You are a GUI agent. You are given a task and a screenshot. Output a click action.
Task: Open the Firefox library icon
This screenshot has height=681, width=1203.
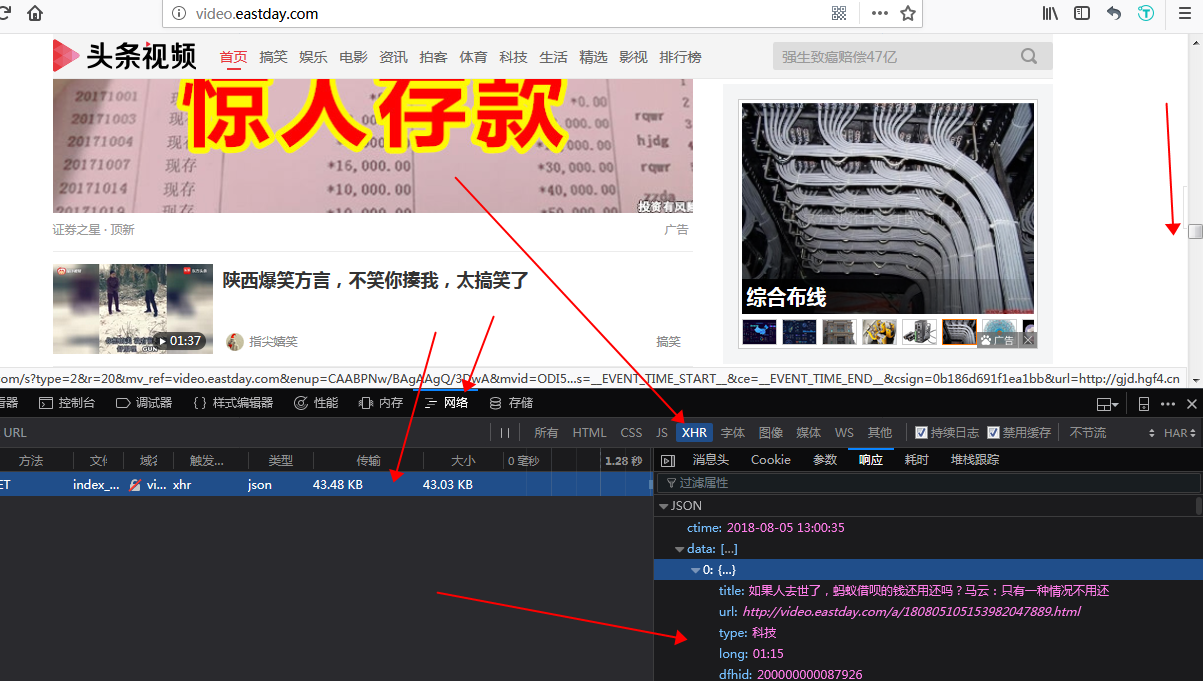click(1051, 13)
